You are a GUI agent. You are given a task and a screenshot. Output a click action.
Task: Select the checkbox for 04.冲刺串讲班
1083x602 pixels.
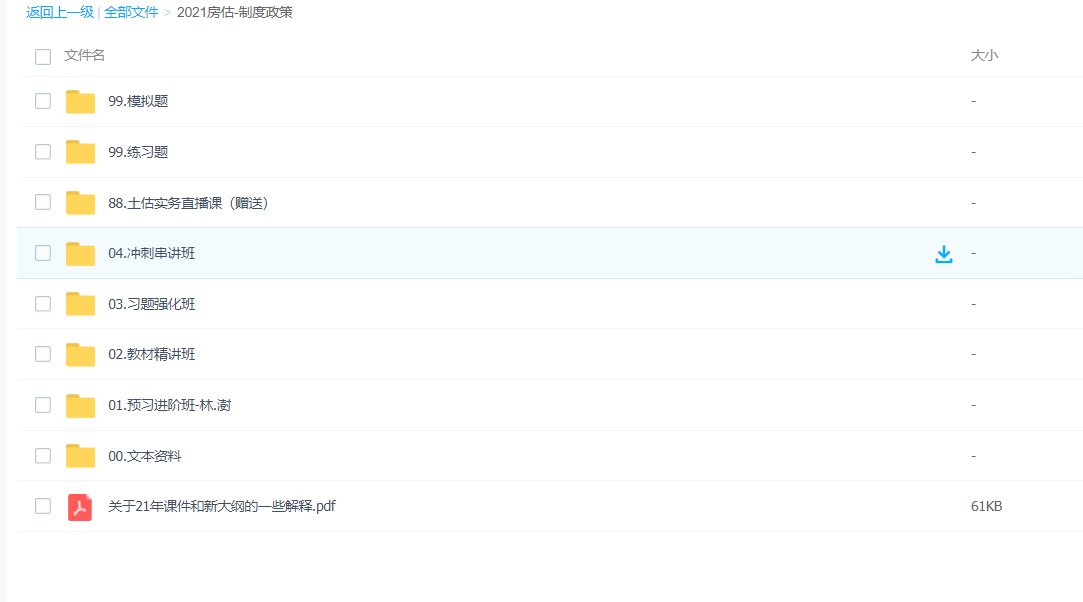coord(43,253)
